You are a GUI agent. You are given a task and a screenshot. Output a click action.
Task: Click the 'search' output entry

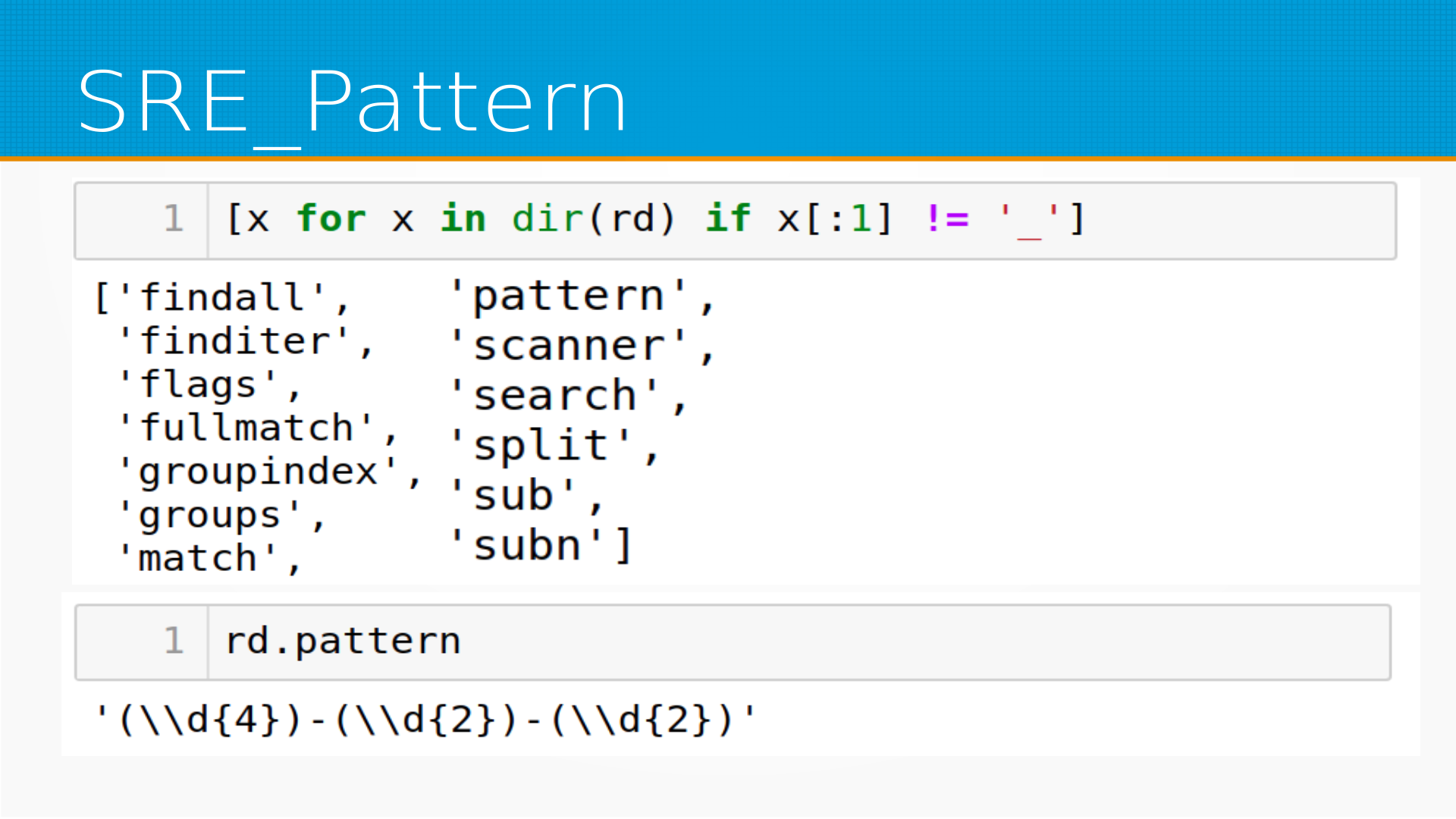tap(555, 396)
